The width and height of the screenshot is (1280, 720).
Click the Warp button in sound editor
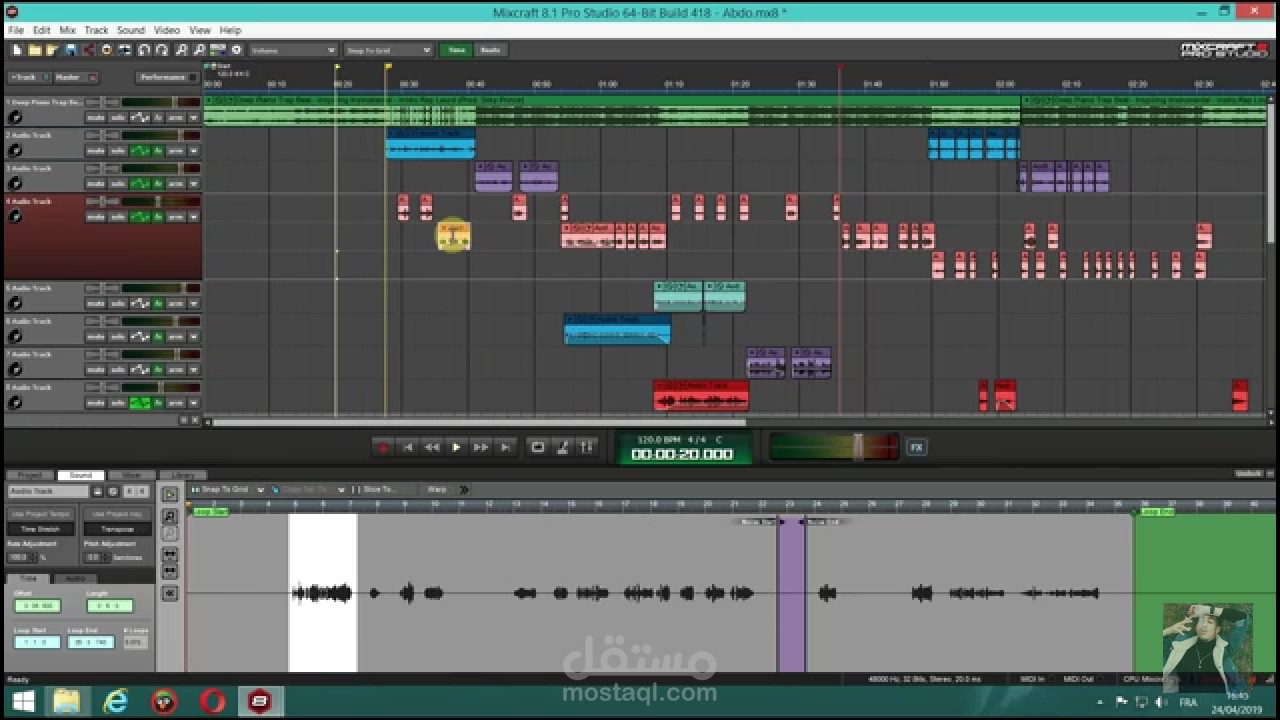[437, 490]
